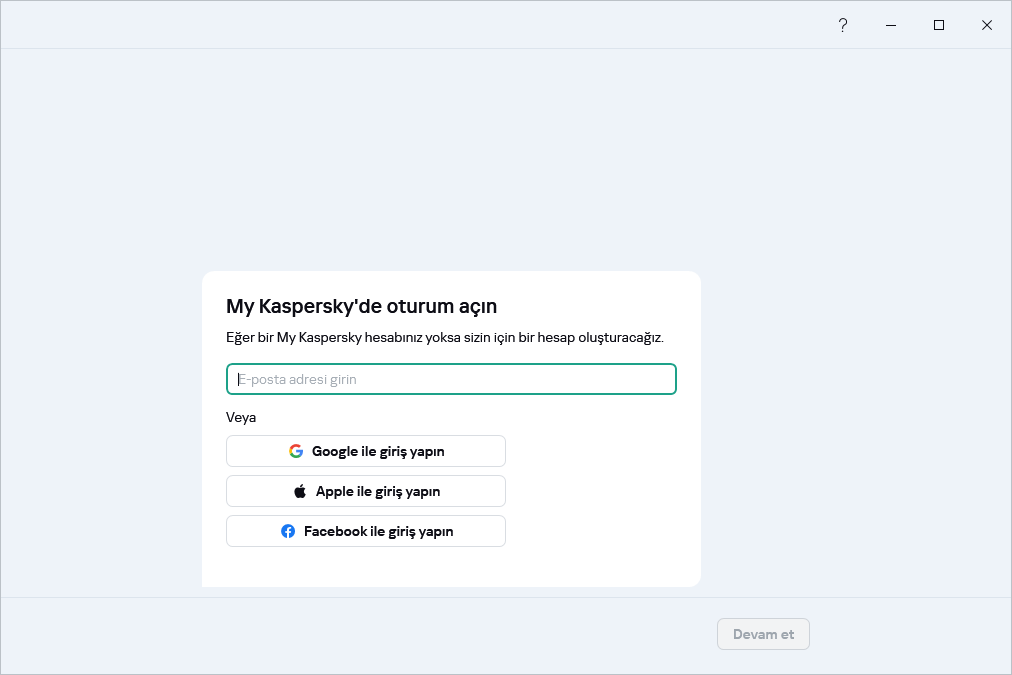
Task: Click the minimize dash icon
Action: (891, 25)
